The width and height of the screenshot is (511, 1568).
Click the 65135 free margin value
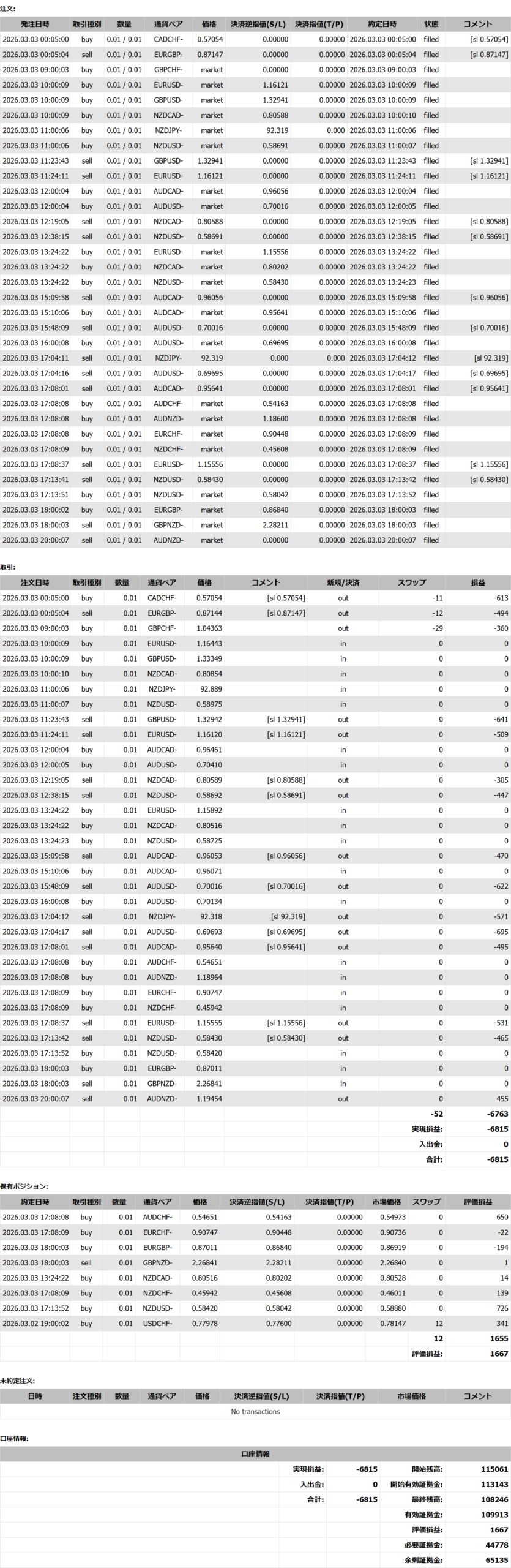(x=496, y=1560)
